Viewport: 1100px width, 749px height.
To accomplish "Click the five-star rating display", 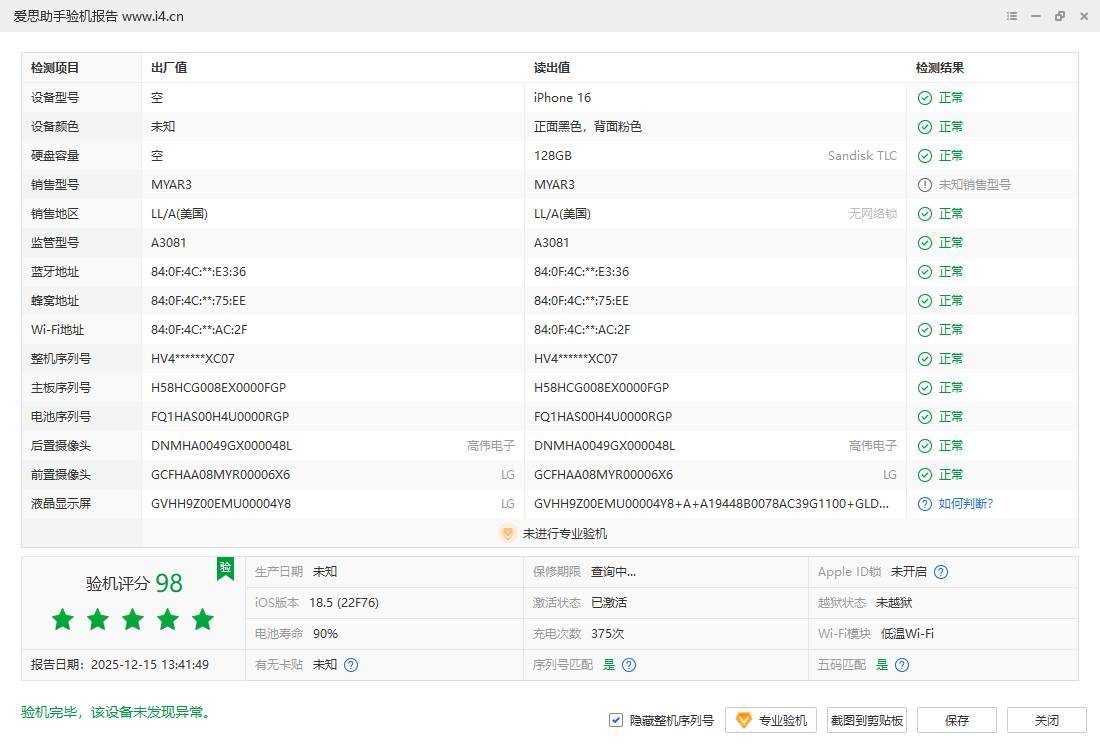I will pos(133,620).
